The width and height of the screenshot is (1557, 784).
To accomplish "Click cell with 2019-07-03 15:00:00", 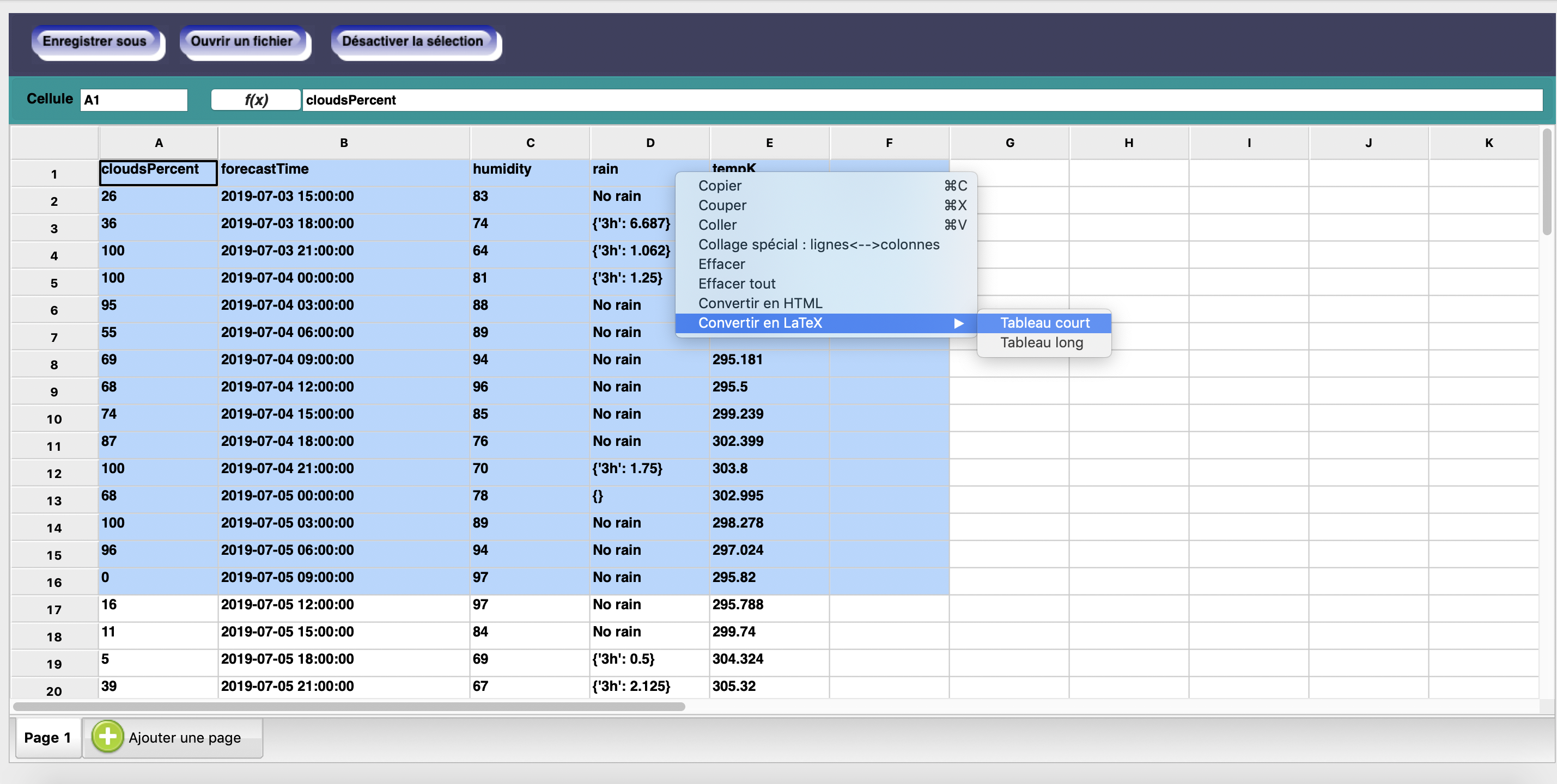I will click(344, 200).
